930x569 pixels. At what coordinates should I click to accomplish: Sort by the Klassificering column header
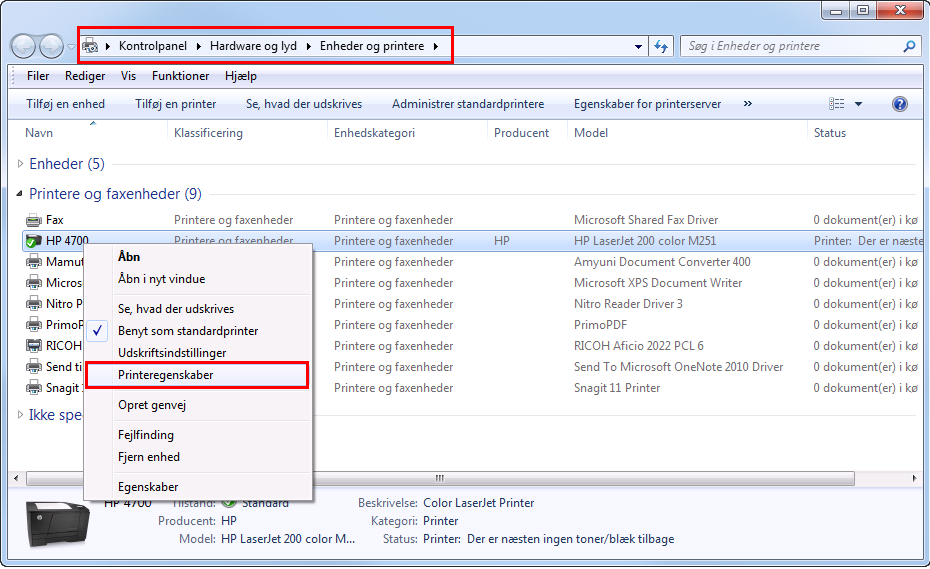coord(208,133)
